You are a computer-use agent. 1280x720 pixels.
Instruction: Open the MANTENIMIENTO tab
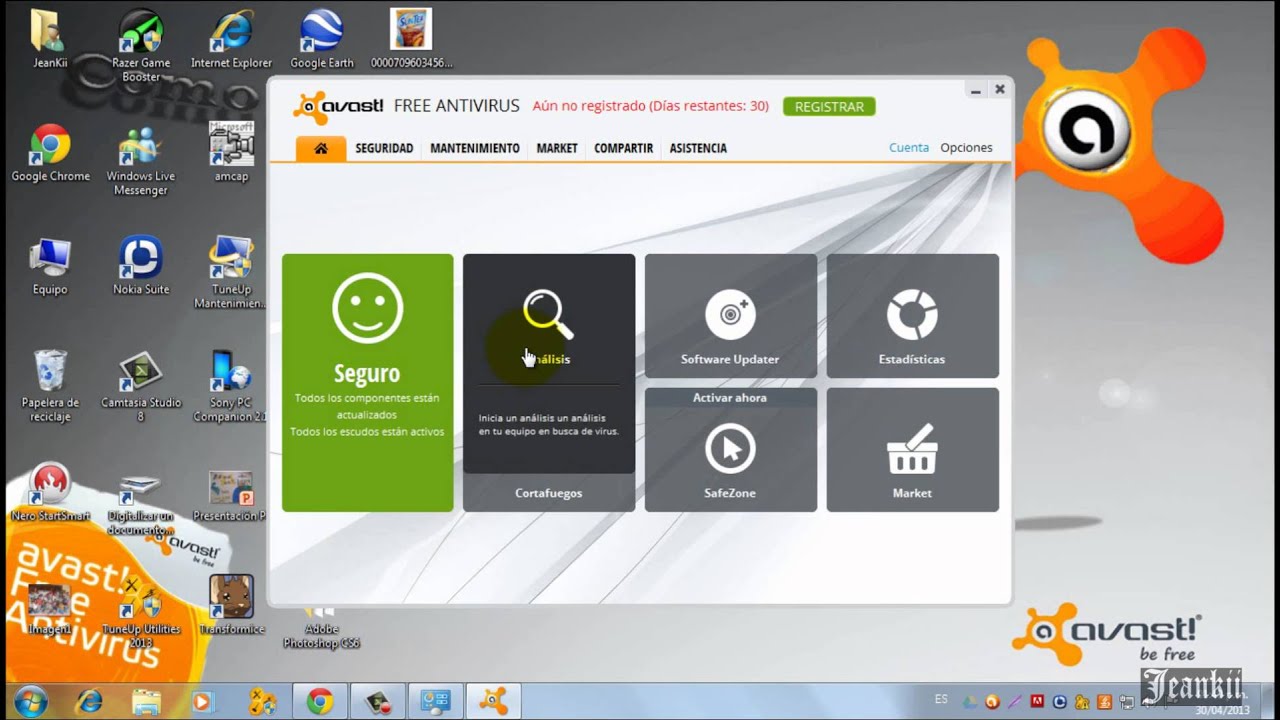click(x=475, y=148)
